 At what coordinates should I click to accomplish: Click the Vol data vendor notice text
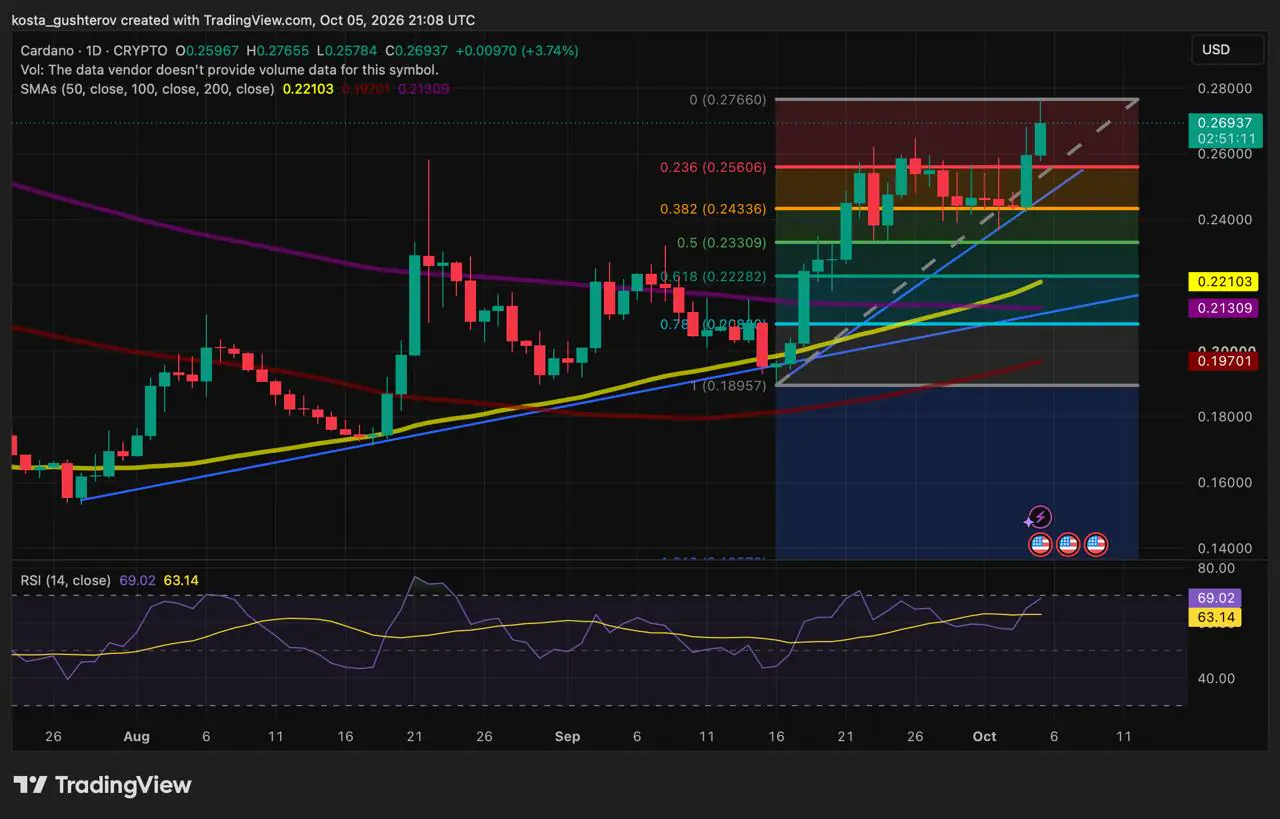[x=229, y=70]
